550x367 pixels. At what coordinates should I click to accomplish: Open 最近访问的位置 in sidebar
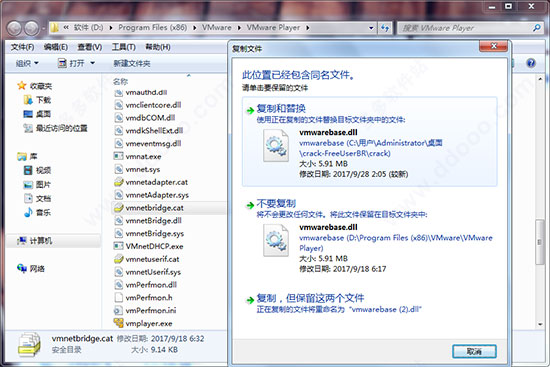(55, 128)
